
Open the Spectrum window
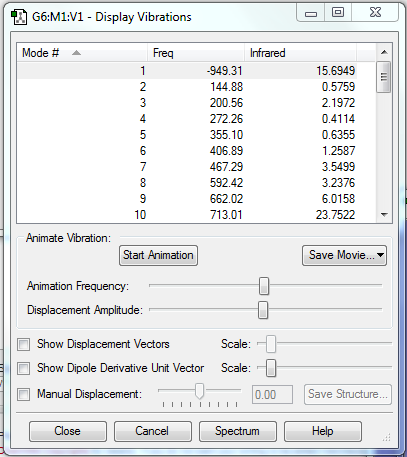237,431
